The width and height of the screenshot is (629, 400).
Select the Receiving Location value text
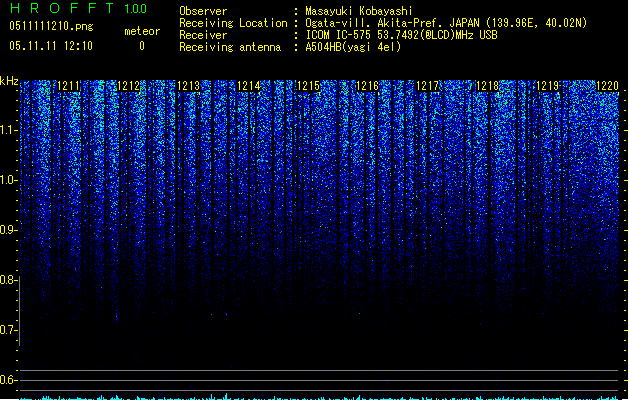click(446, 23)
